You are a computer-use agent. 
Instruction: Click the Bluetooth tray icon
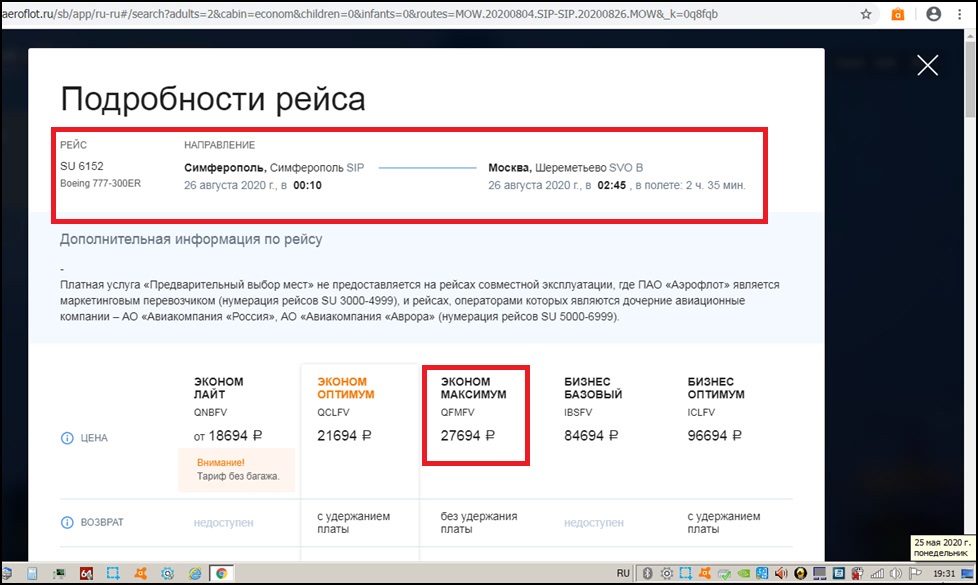(647, 573)
